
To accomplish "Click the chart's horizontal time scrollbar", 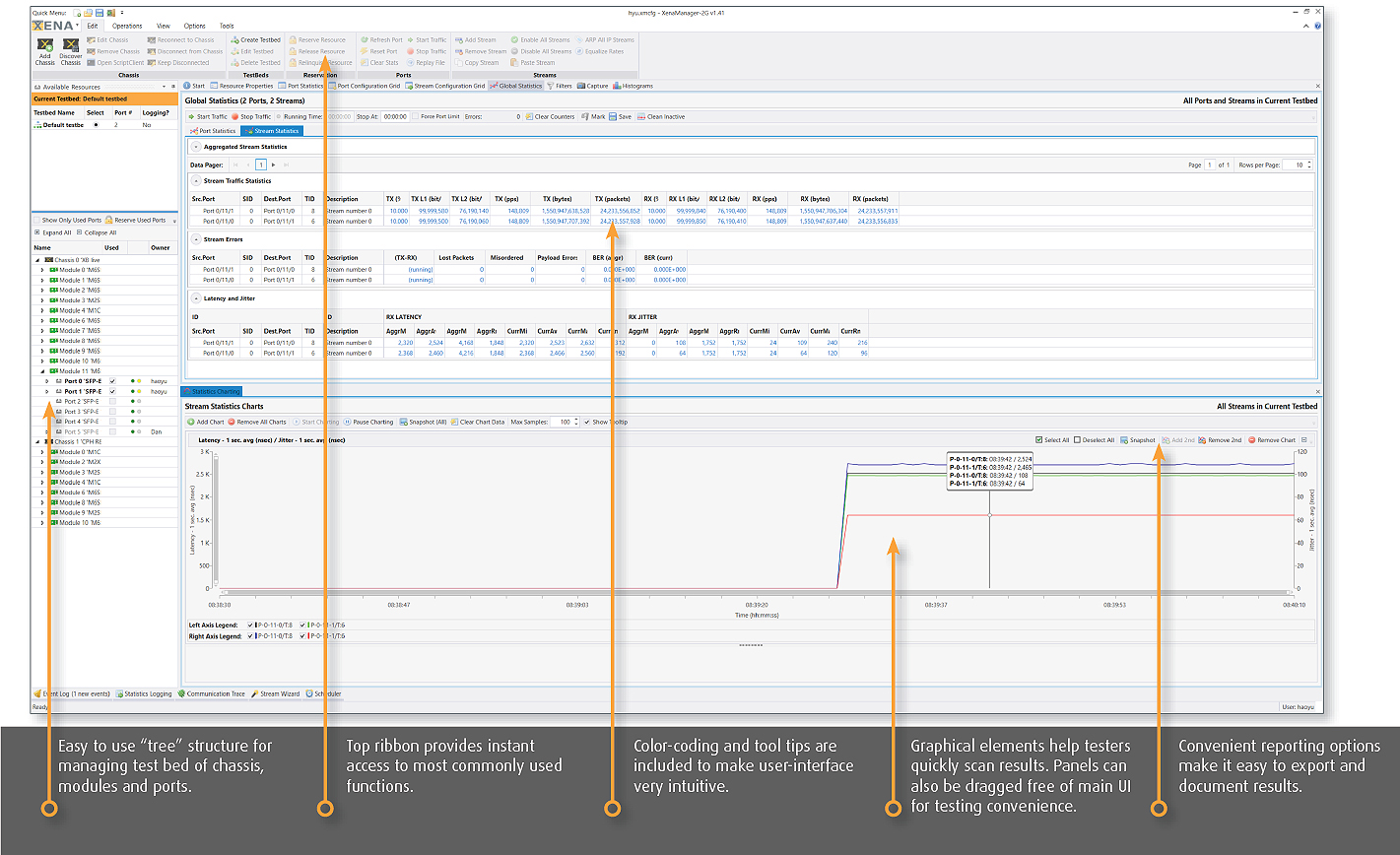I will click(x=757, y=593).
